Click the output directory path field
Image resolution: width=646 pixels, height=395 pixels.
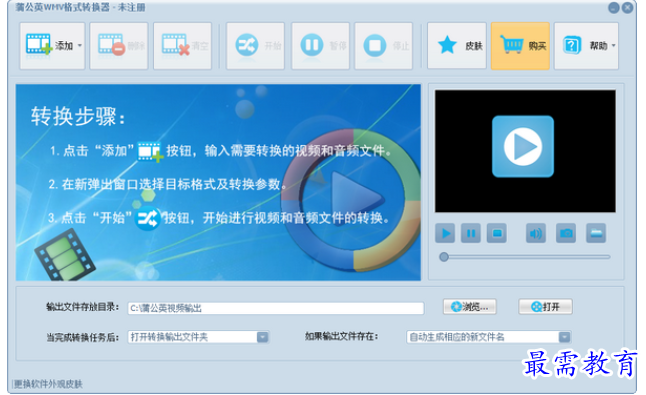(x=276, y=308)
